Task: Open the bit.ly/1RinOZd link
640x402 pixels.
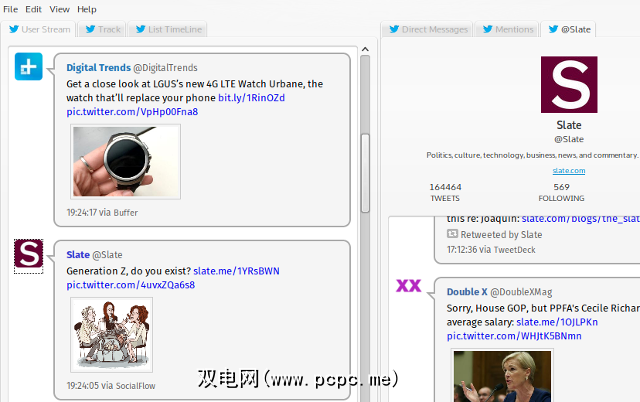Action: (x=251, y=98)
